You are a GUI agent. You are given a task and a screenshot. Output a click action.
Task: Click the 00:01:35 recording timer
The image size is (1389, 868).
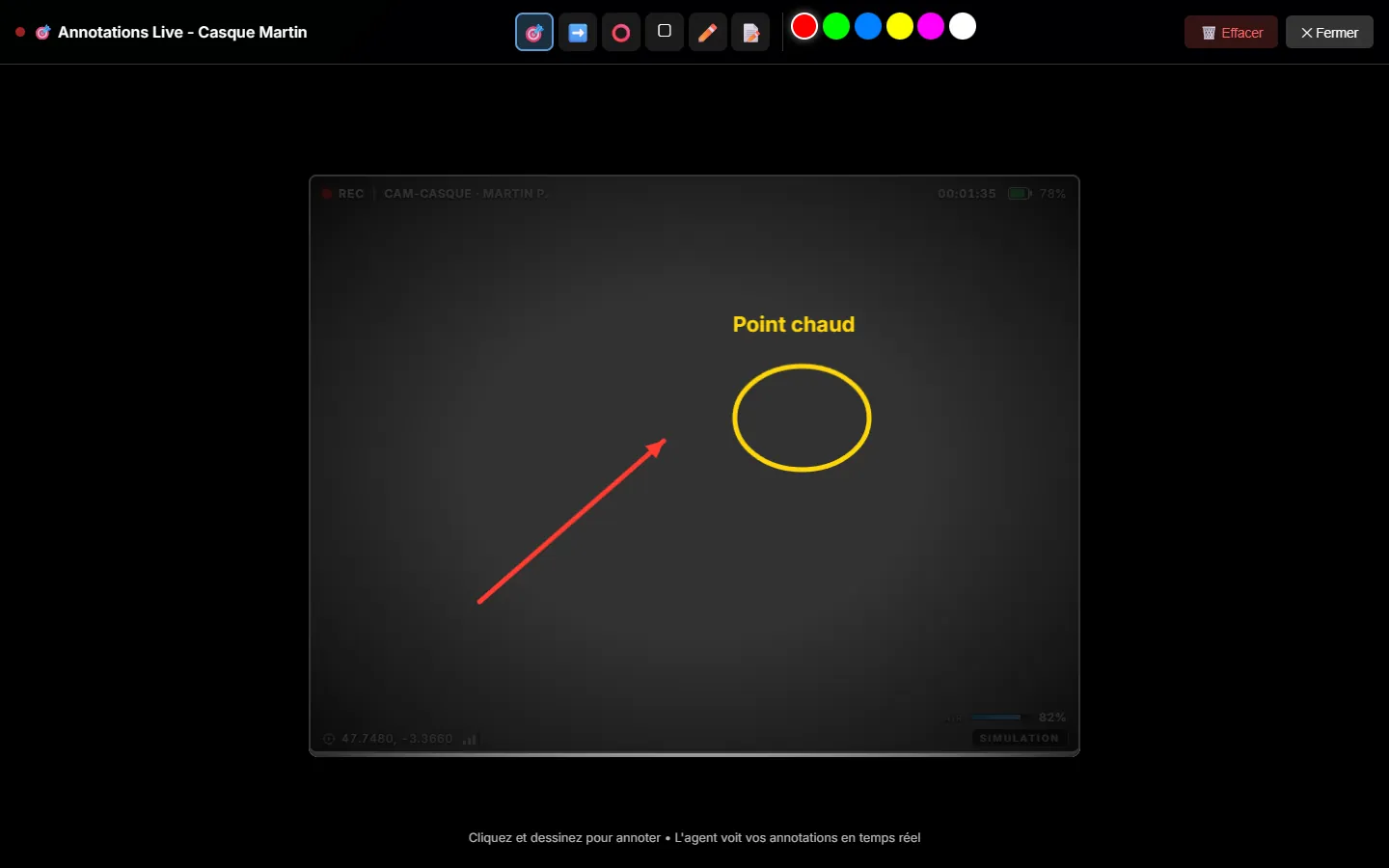tap(967, 194)
